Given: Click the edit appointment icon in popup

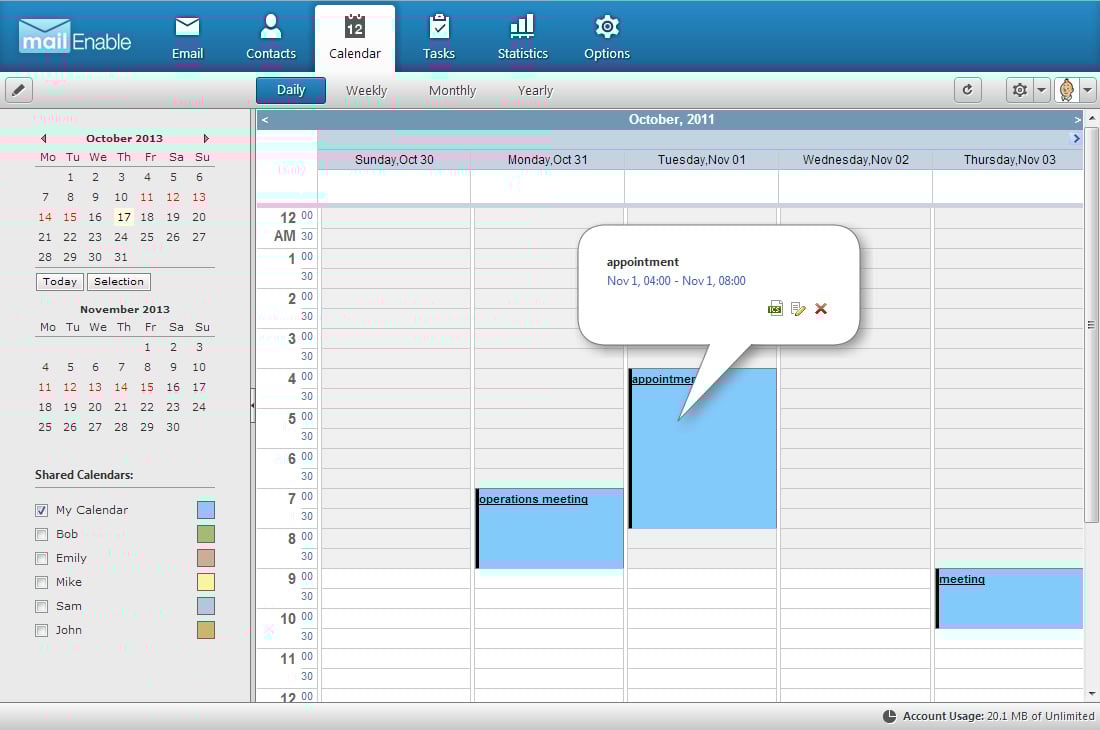Looking at the screenshot, I should coord(798,309).
